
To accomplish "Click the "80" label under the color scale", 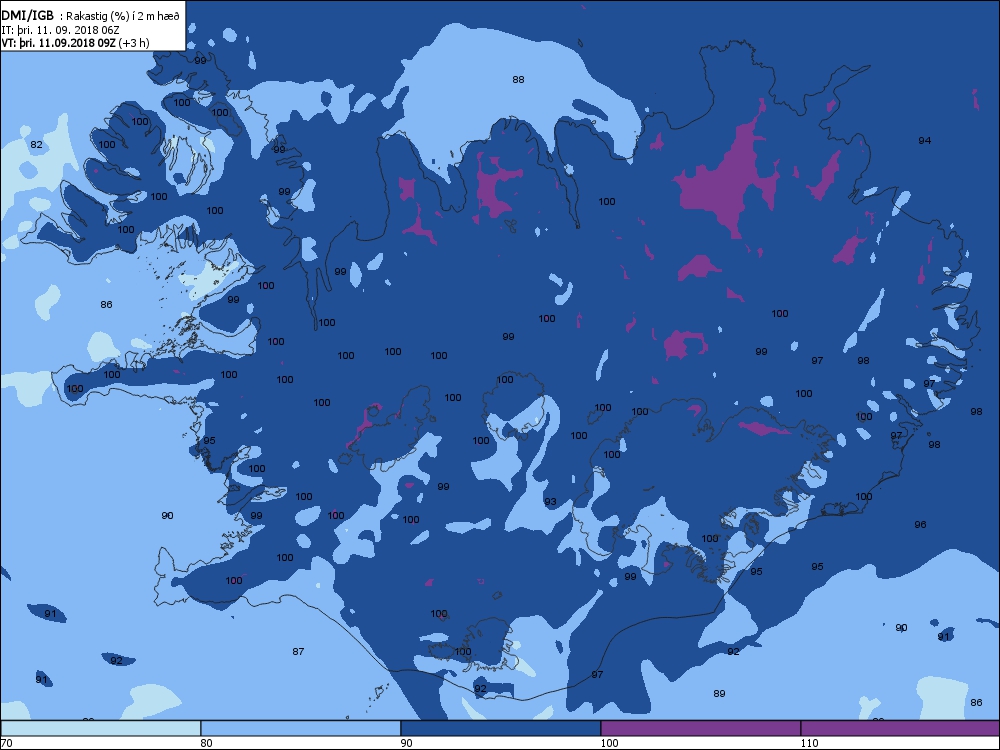I will point(206,743).
